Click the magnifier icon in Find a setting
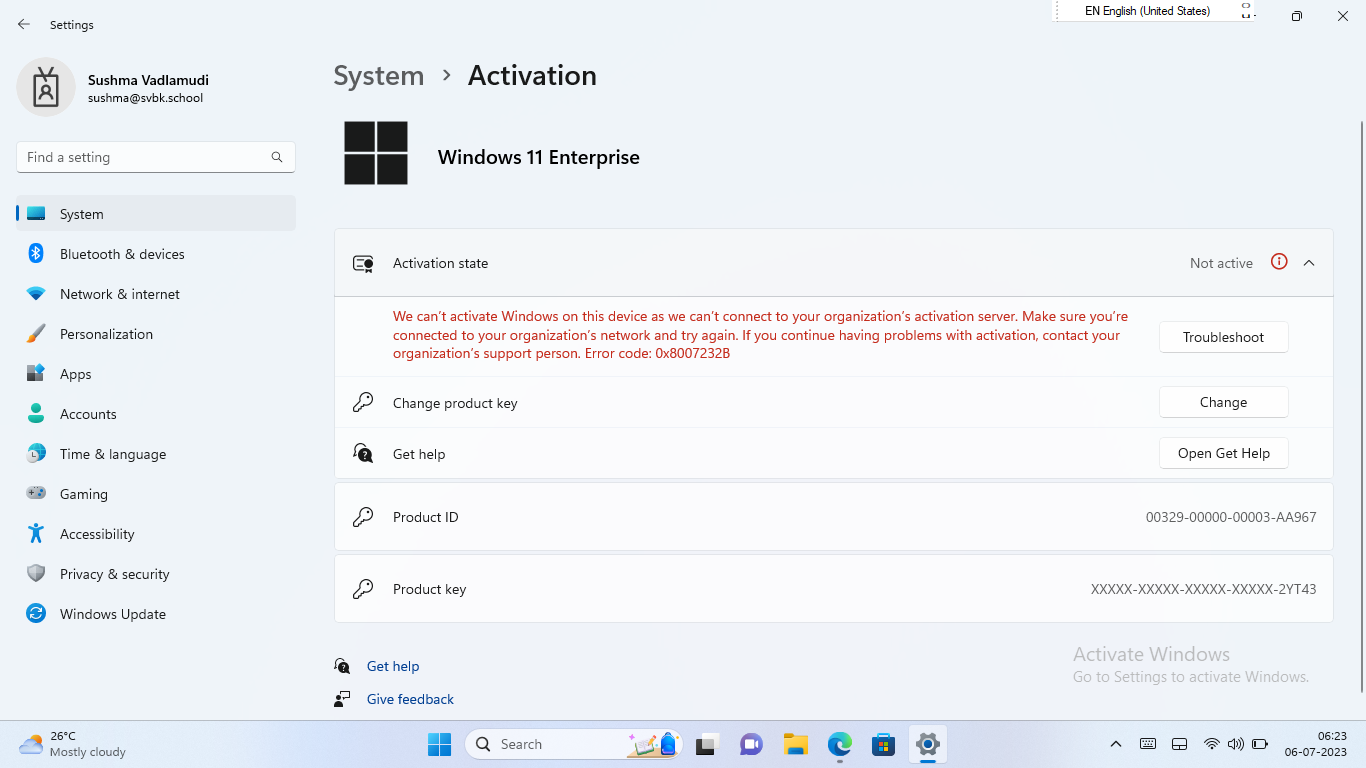1366x768 pixels. (x=277, y=157)
